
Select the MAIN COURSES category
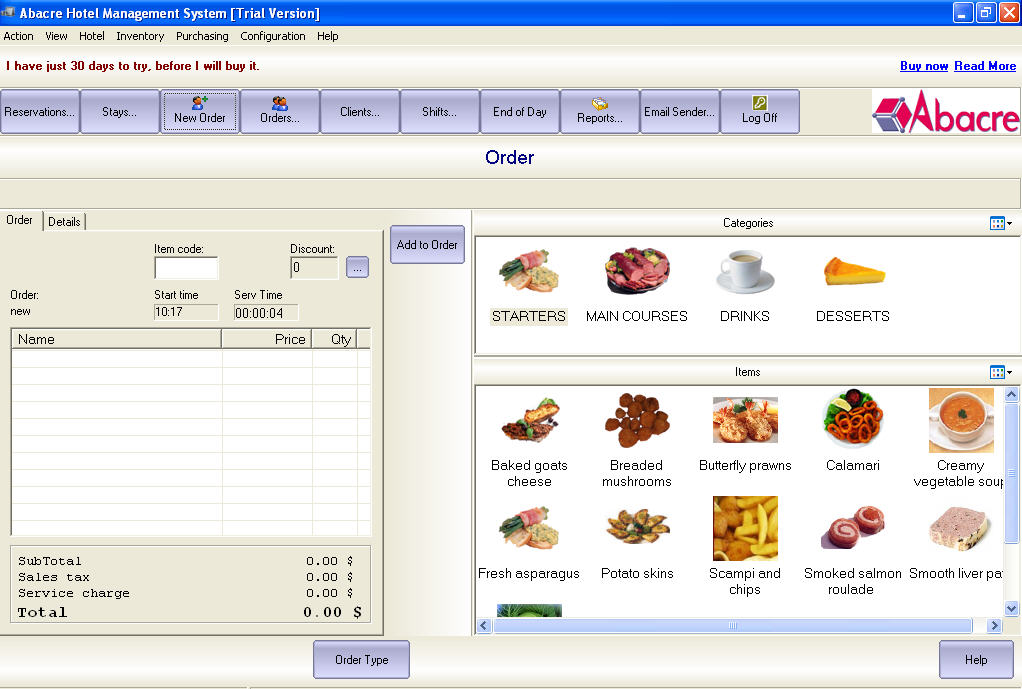click(x=637, y=287)
